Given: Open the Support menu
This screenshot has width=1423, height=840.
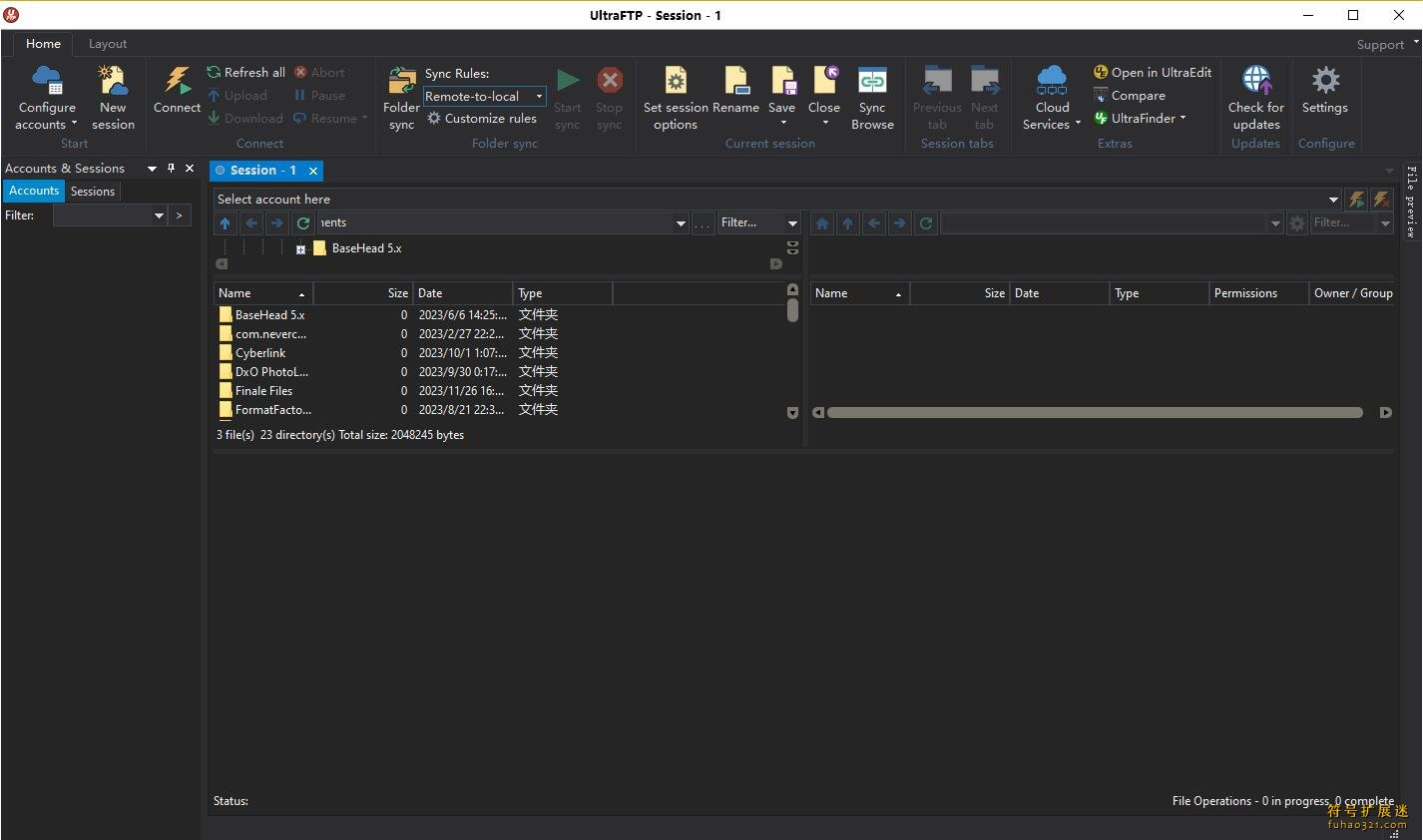Looking at the screenshot, I should tap(1386, 44).
